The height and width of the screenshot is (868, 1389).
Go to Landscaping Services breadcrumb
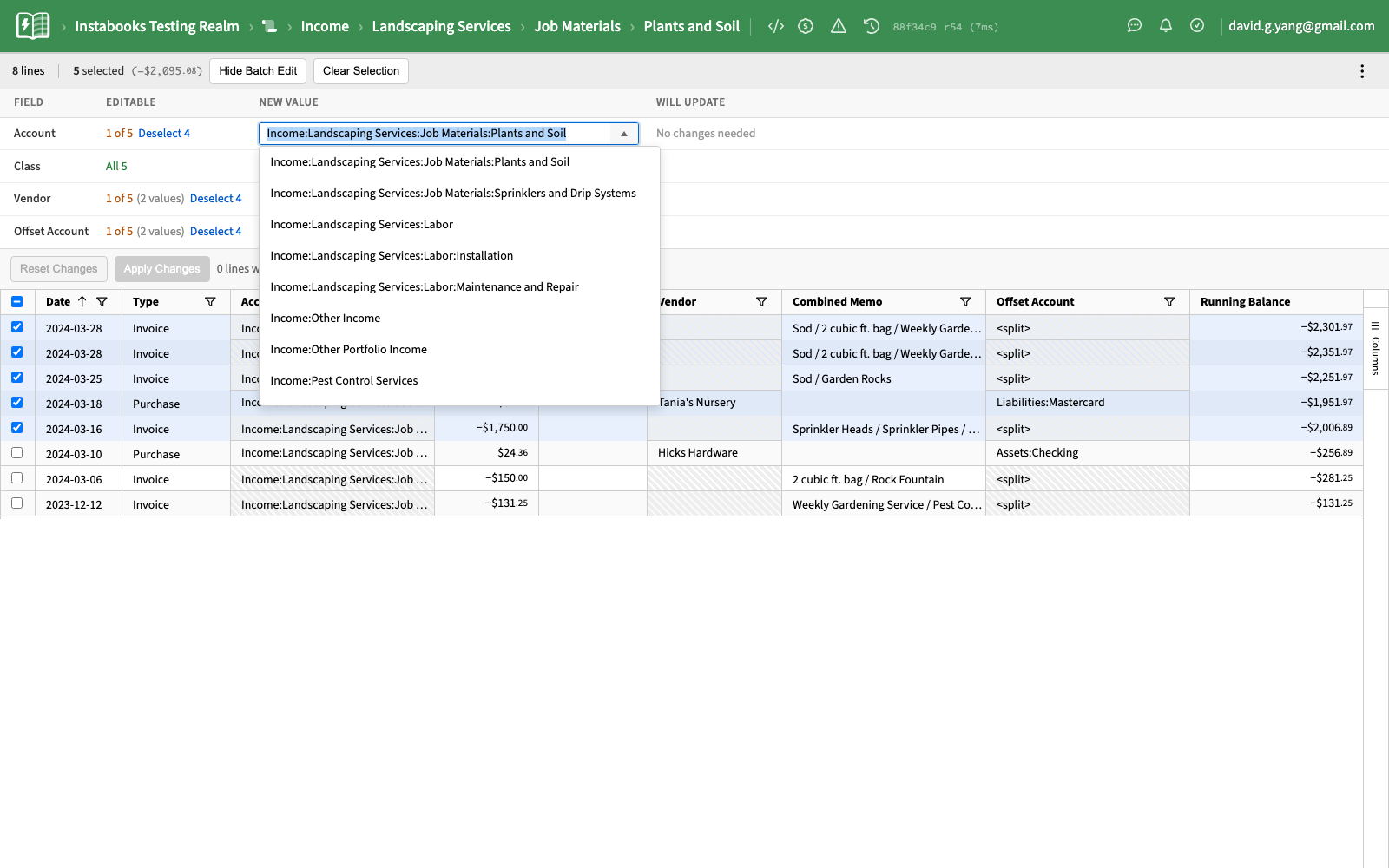[x=441, y=26]
